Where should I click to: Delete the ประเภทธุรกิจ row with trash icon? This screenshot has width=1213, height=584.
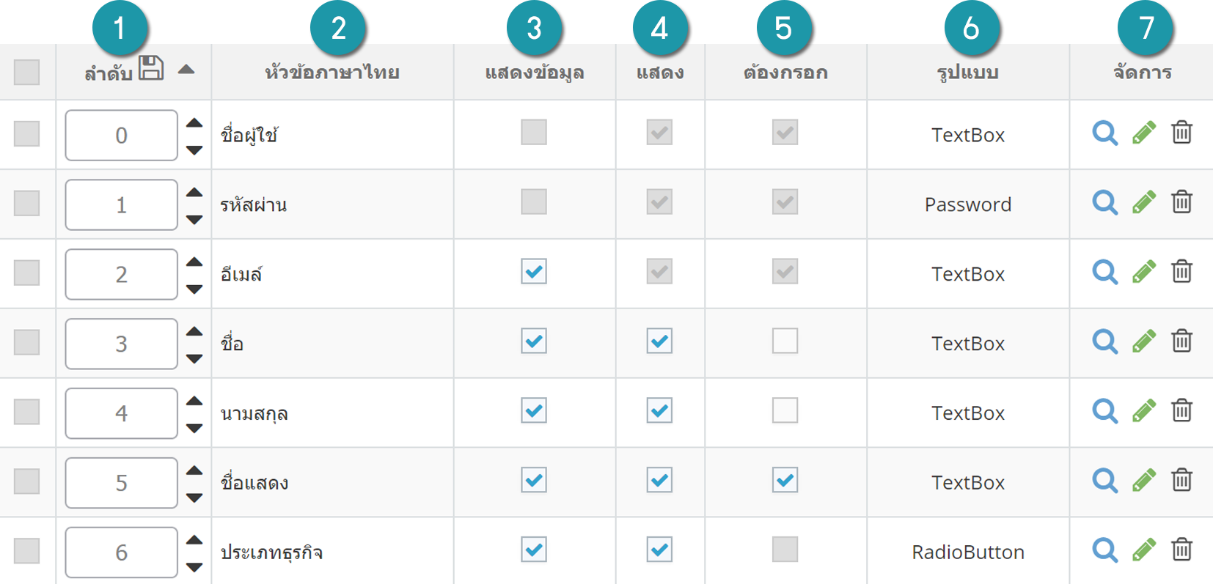click(1182, 549)
